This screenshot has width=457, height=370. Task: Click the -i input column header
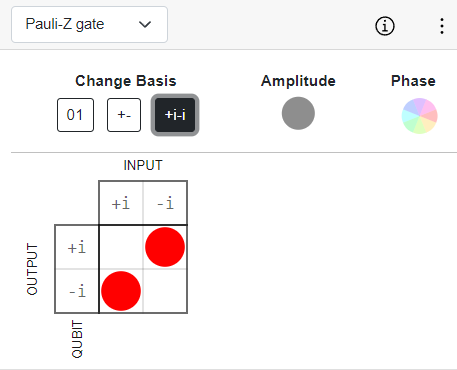point(165,203)
